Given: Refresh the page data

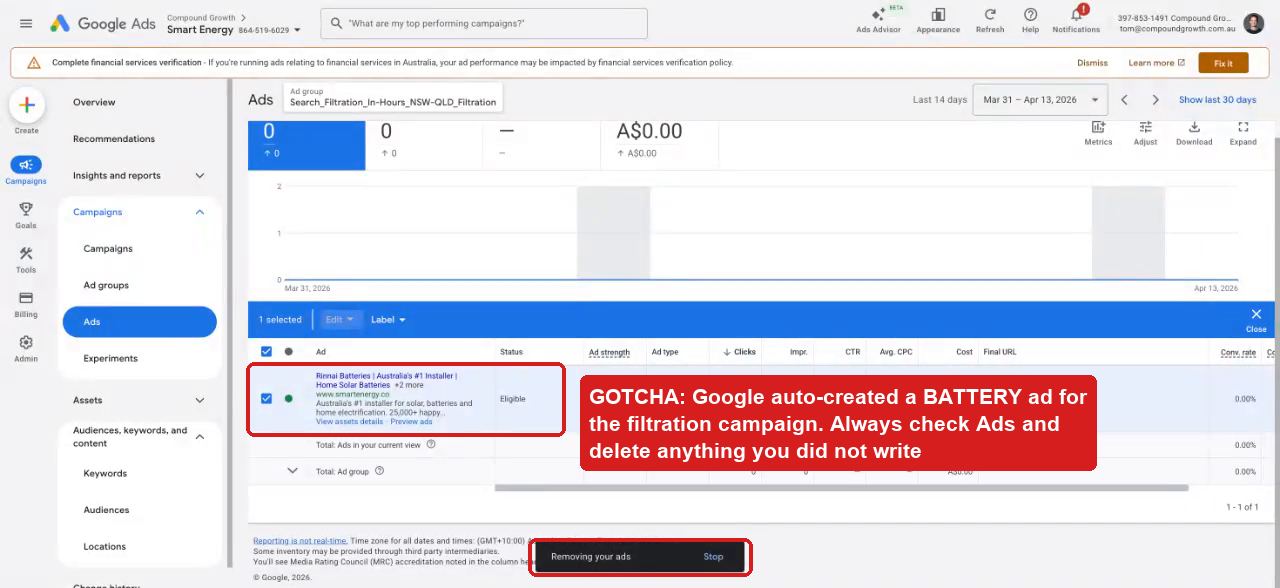Looking at the screenshot, I should point(990,20).
